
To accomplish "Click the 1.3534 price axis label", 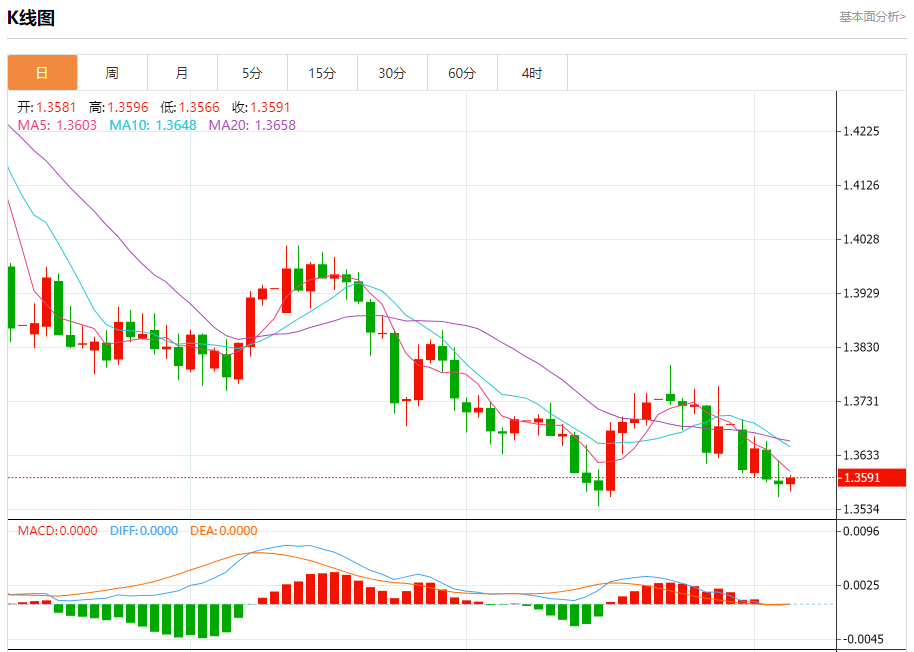I will (862, 509).
